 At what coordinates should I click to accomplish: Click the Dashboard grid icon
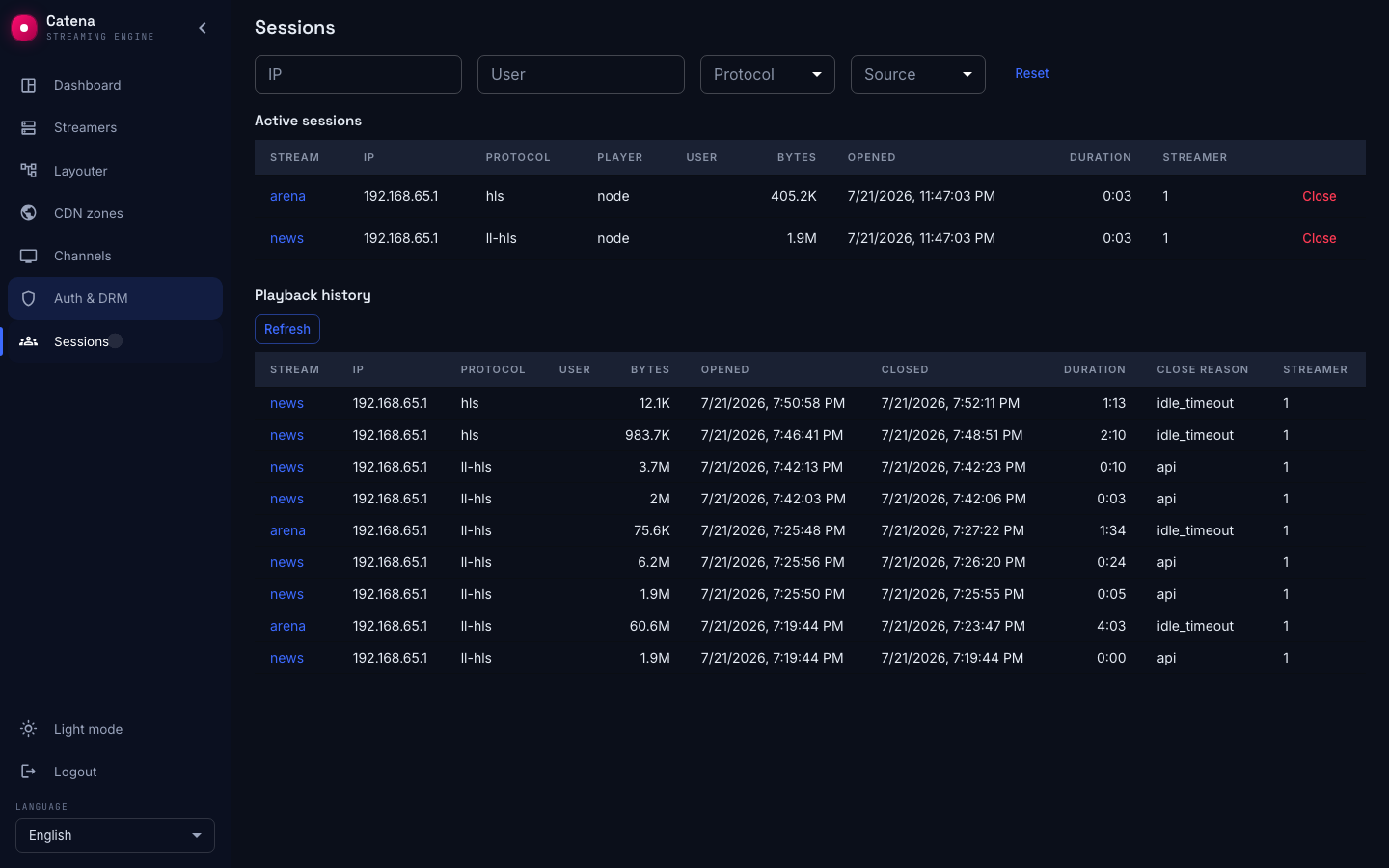click(x=29, y=85)
